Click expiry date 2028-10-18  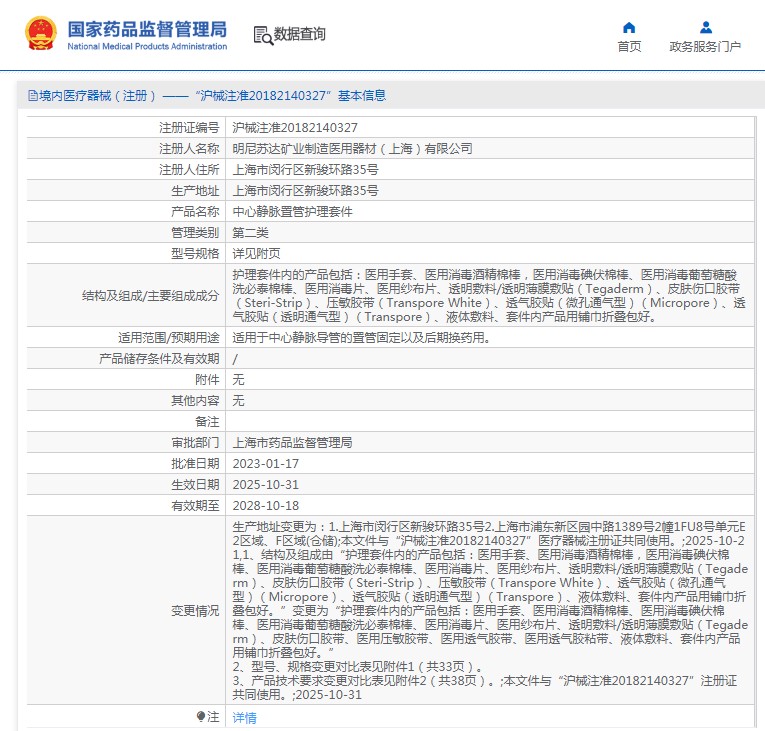click(x=266, y=506)
